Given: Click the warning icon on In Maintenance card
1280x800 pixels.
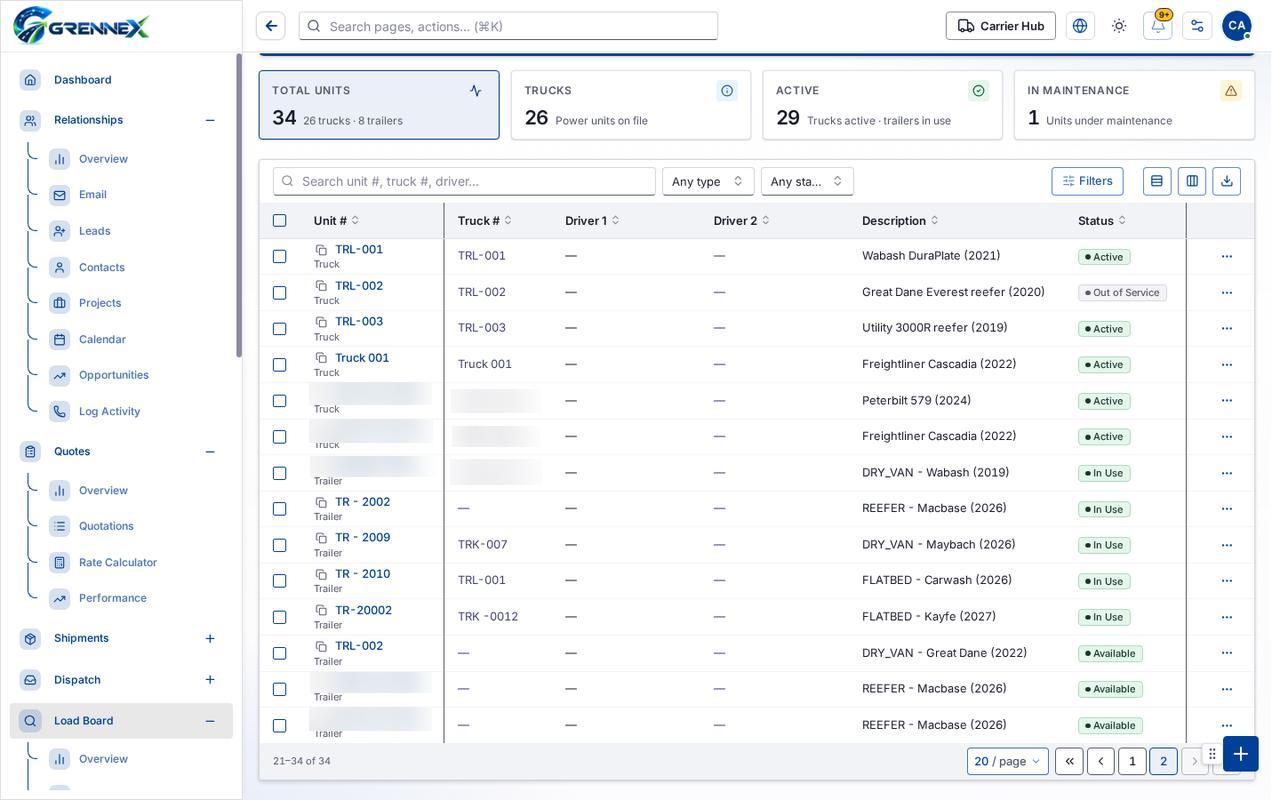Looking at the screenshot, I should [x=1231, y=91].
